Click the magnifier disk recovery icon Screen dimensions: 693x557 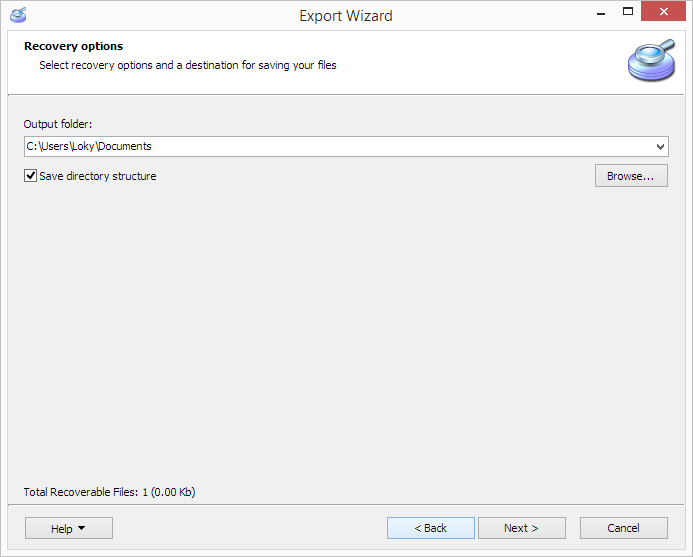click(x=651, y=60)
